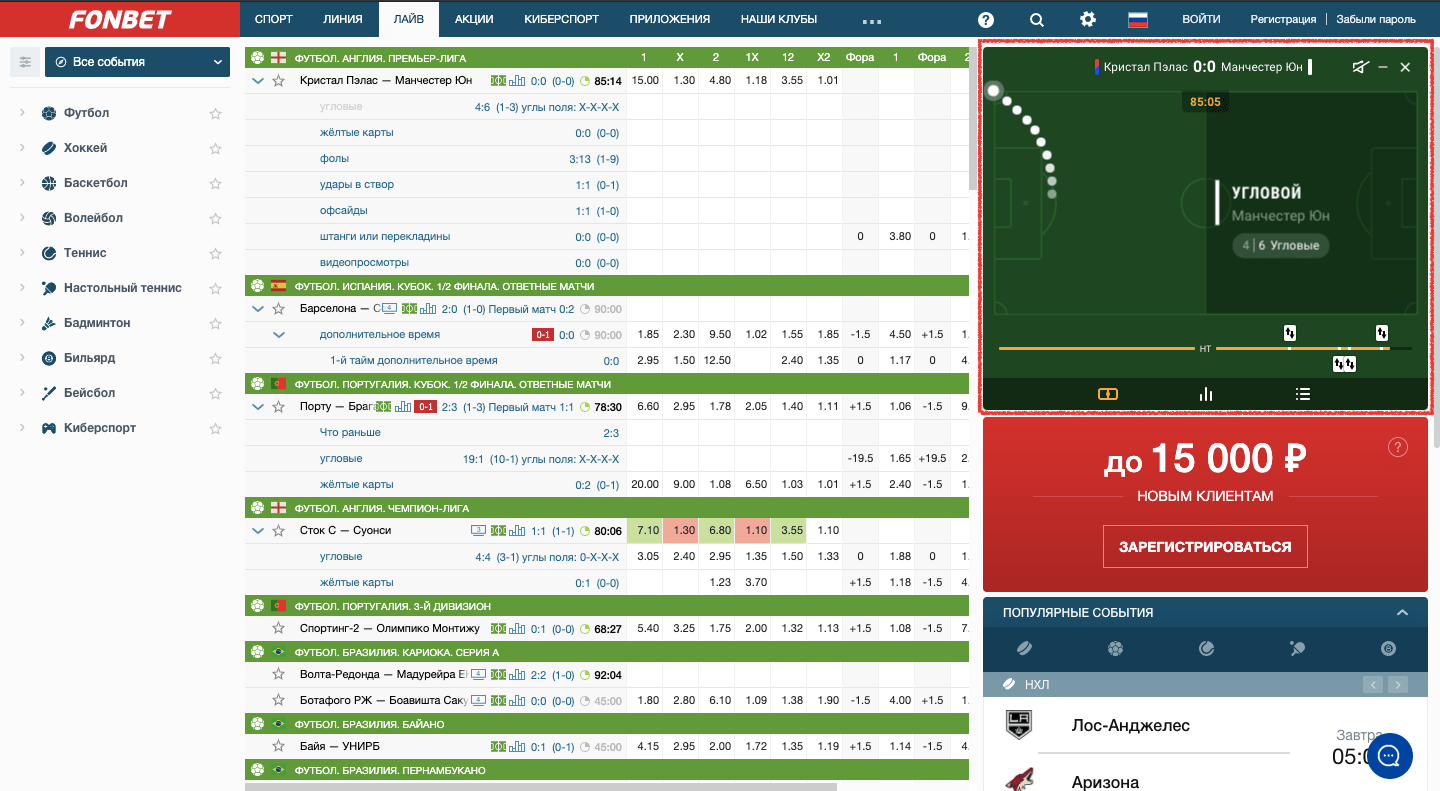
Task: Click the FONBET logo
Action: pos(120,19)
